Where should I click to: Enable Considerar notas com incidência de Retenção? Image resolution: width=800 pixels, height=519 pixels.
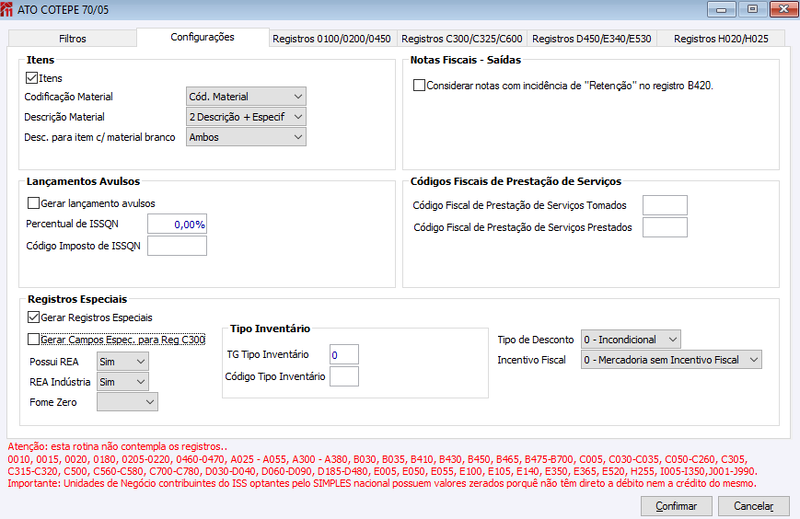click(x=419, y=85)
